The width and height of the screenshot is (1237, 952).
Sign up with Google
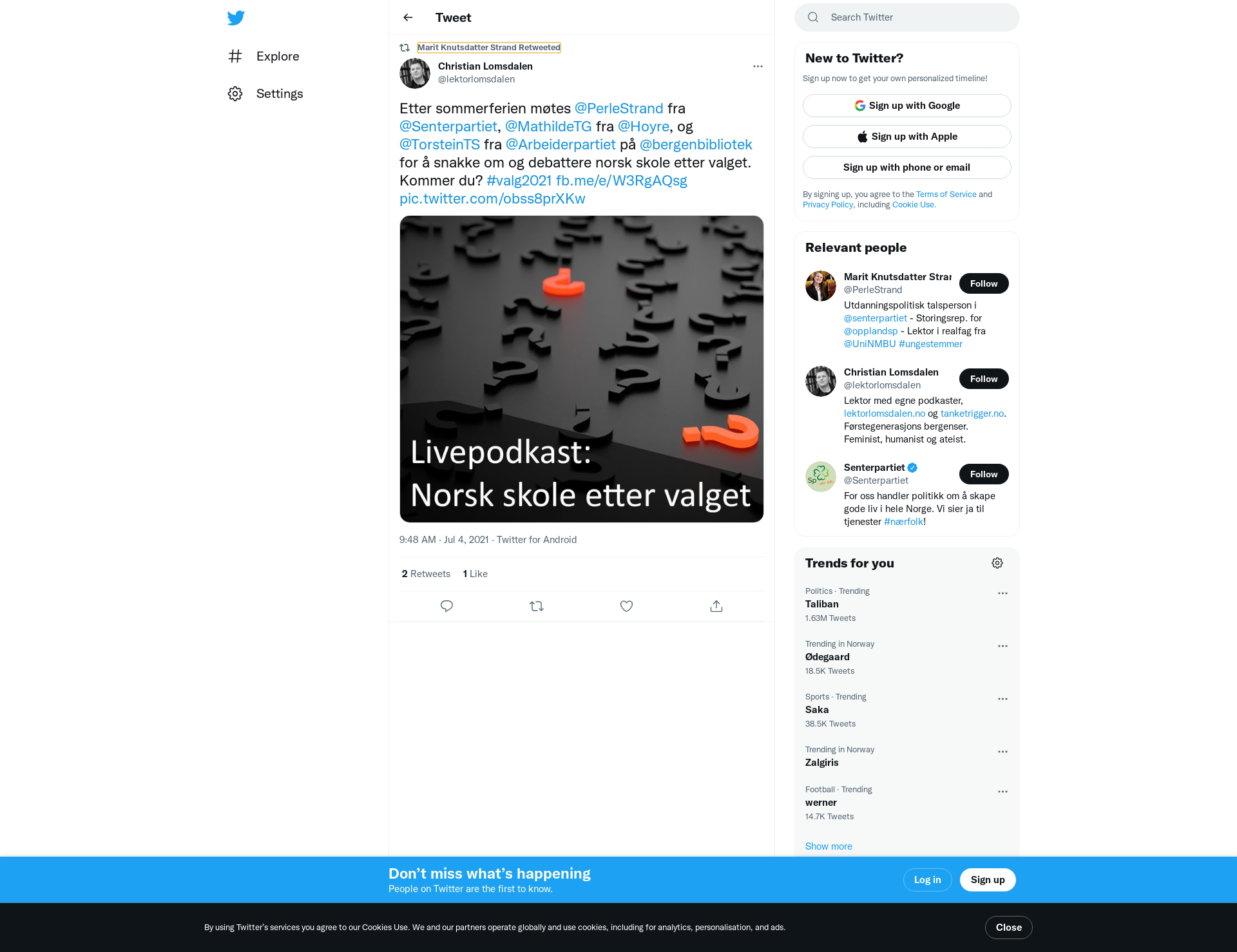click(x=907, y=106)
